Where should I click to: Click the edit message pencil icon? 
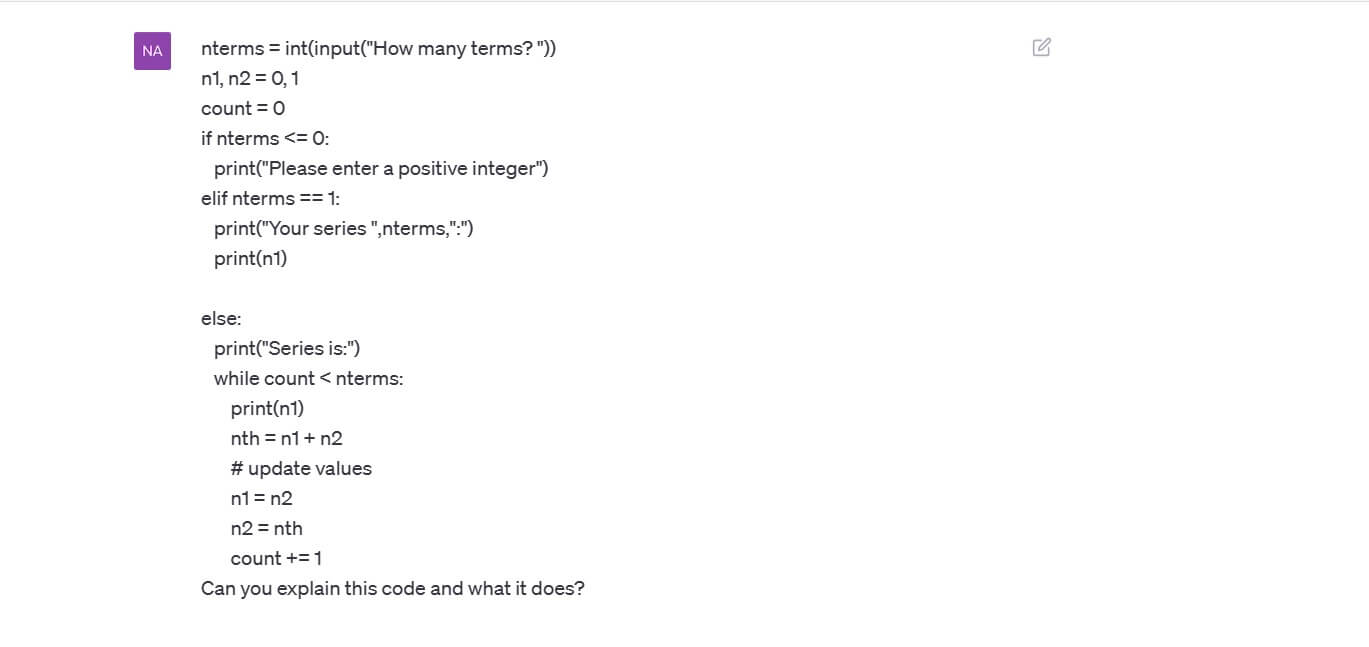[x=1041, y=47]
